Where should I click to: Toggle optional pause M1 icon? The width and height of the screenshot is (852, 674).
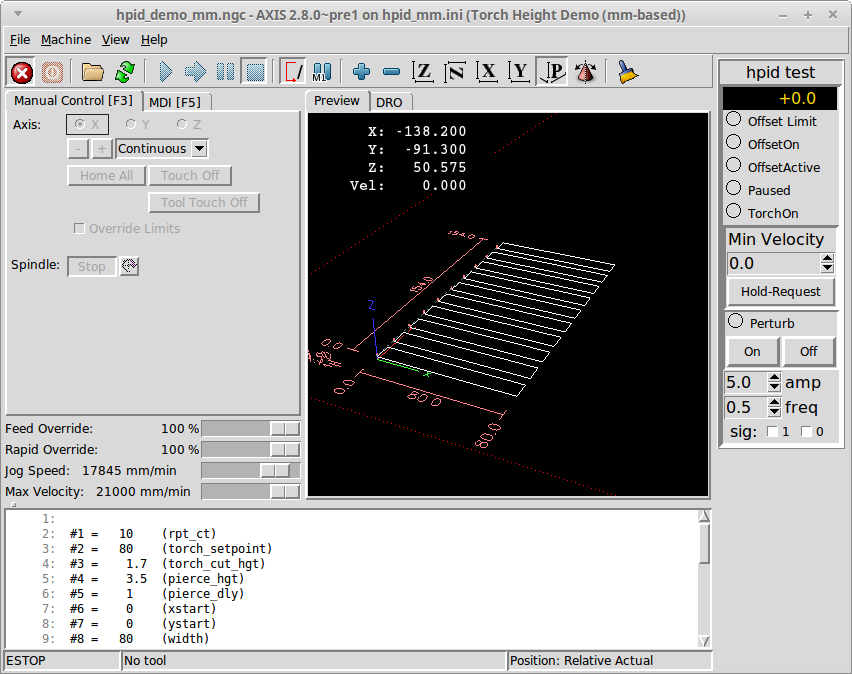[322, 72]
